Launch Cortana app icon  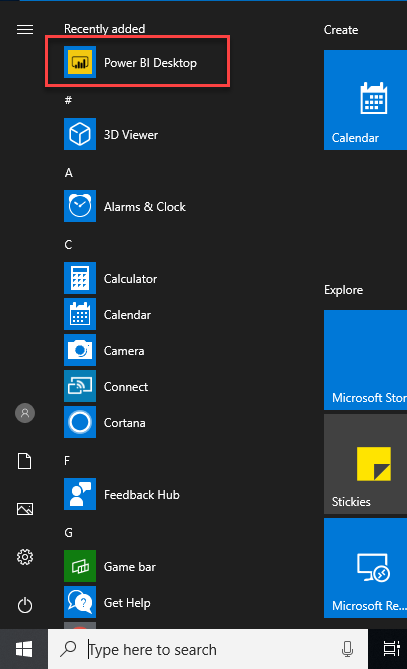(80, 422)
